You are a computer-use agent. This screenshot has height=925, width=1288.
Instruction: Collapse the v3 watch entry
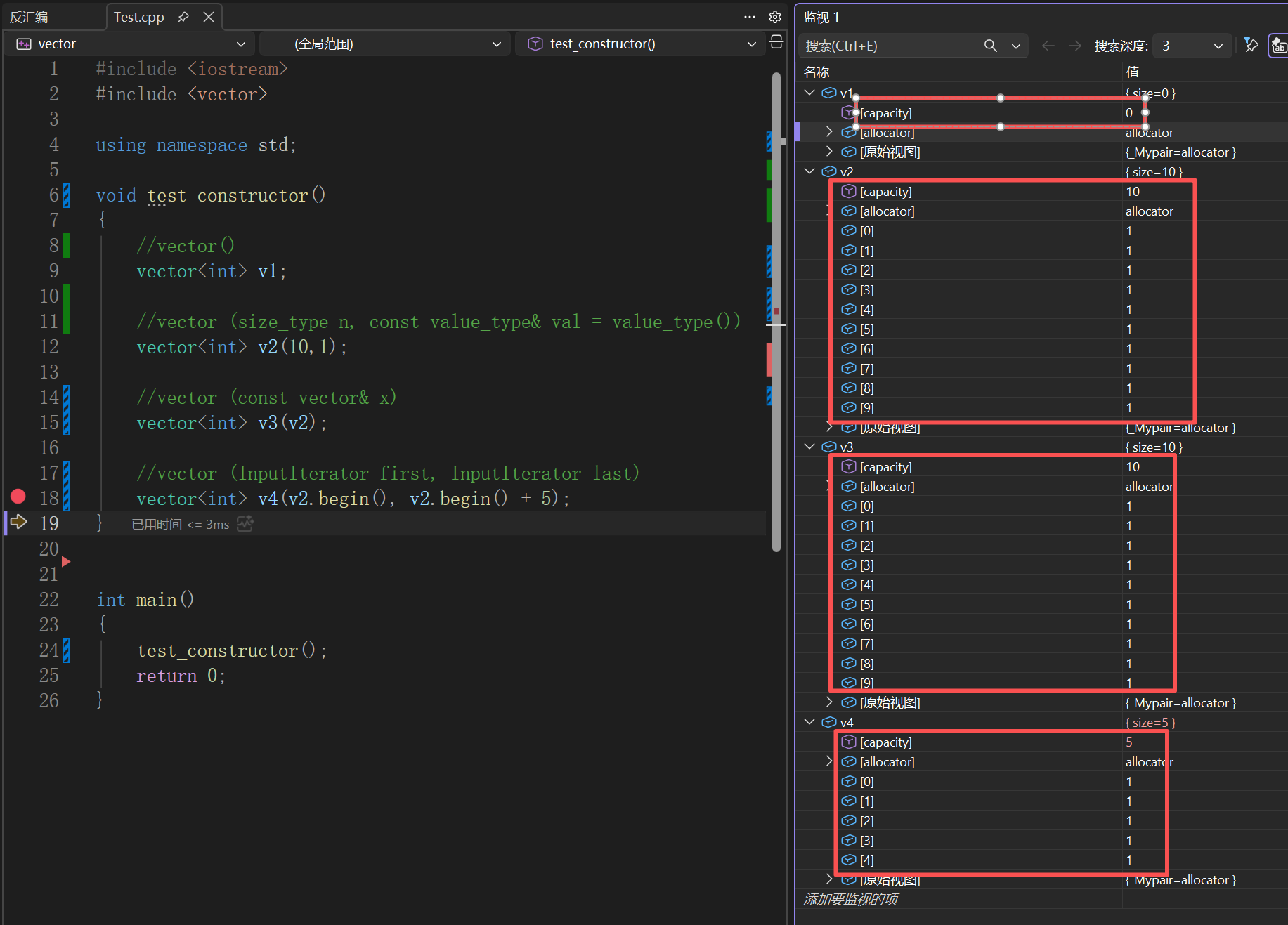click(x=809, y=447)
